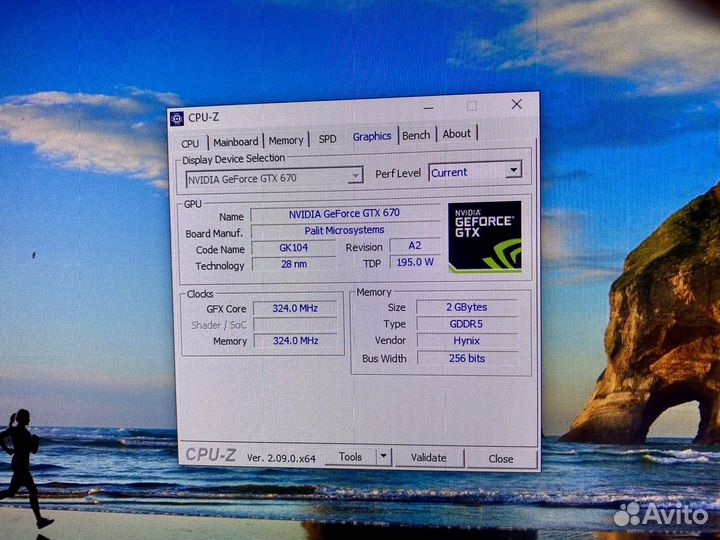Viewport: 720px width, 540px height.
Task: Click the 195.0 W TDP value
Action: click(415, 262)
